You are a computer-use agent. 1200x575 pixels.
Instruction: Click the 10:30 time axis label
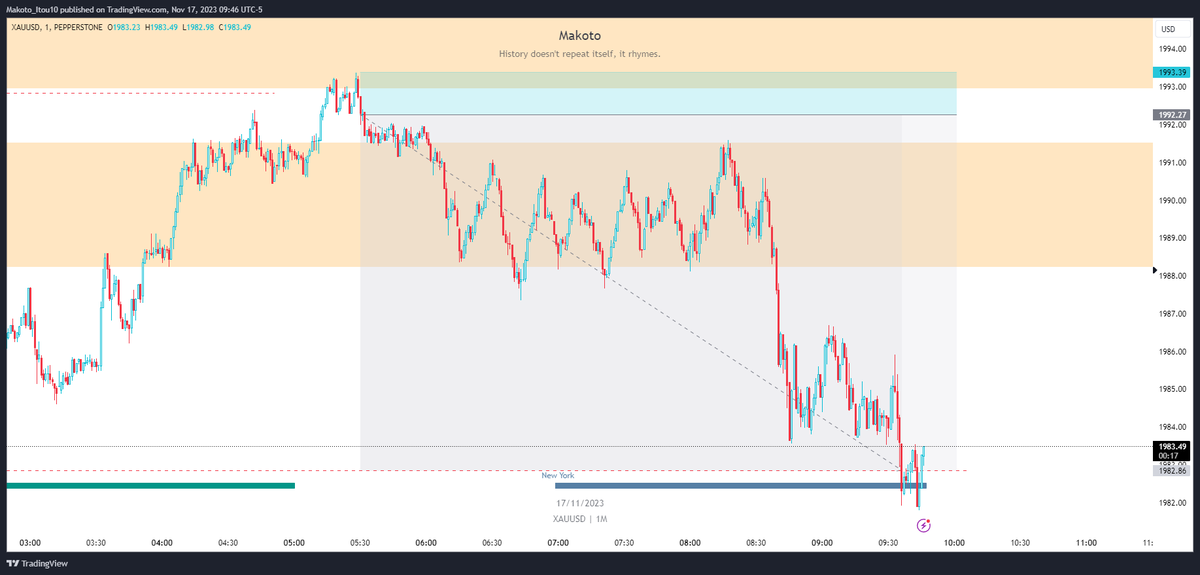click(1020, 543)
